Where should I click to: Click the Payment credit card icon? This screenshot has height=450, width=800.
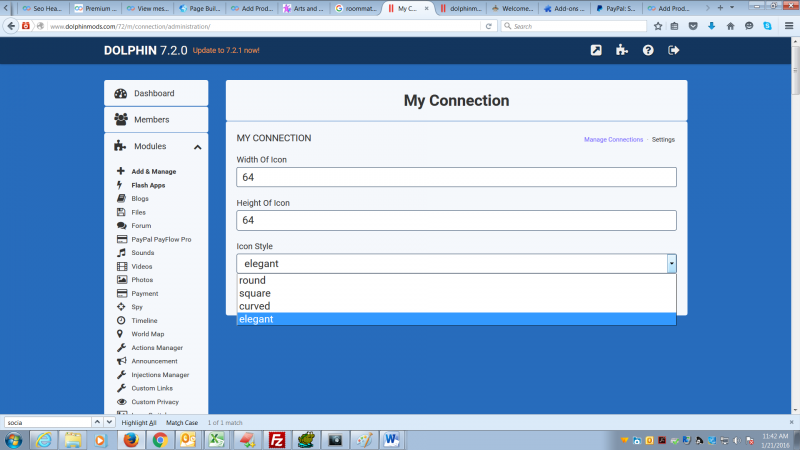pos(121,293)
